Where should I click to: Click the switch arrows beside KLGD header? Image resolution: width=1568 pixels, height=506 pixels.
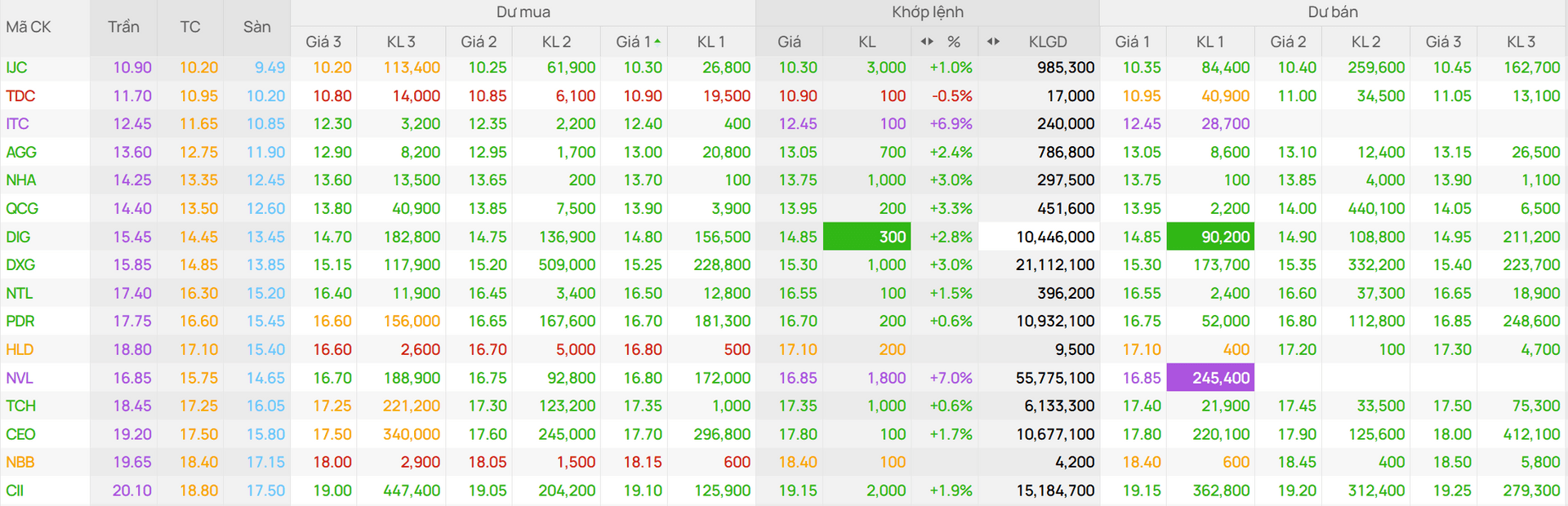click(x=993, y=42)
